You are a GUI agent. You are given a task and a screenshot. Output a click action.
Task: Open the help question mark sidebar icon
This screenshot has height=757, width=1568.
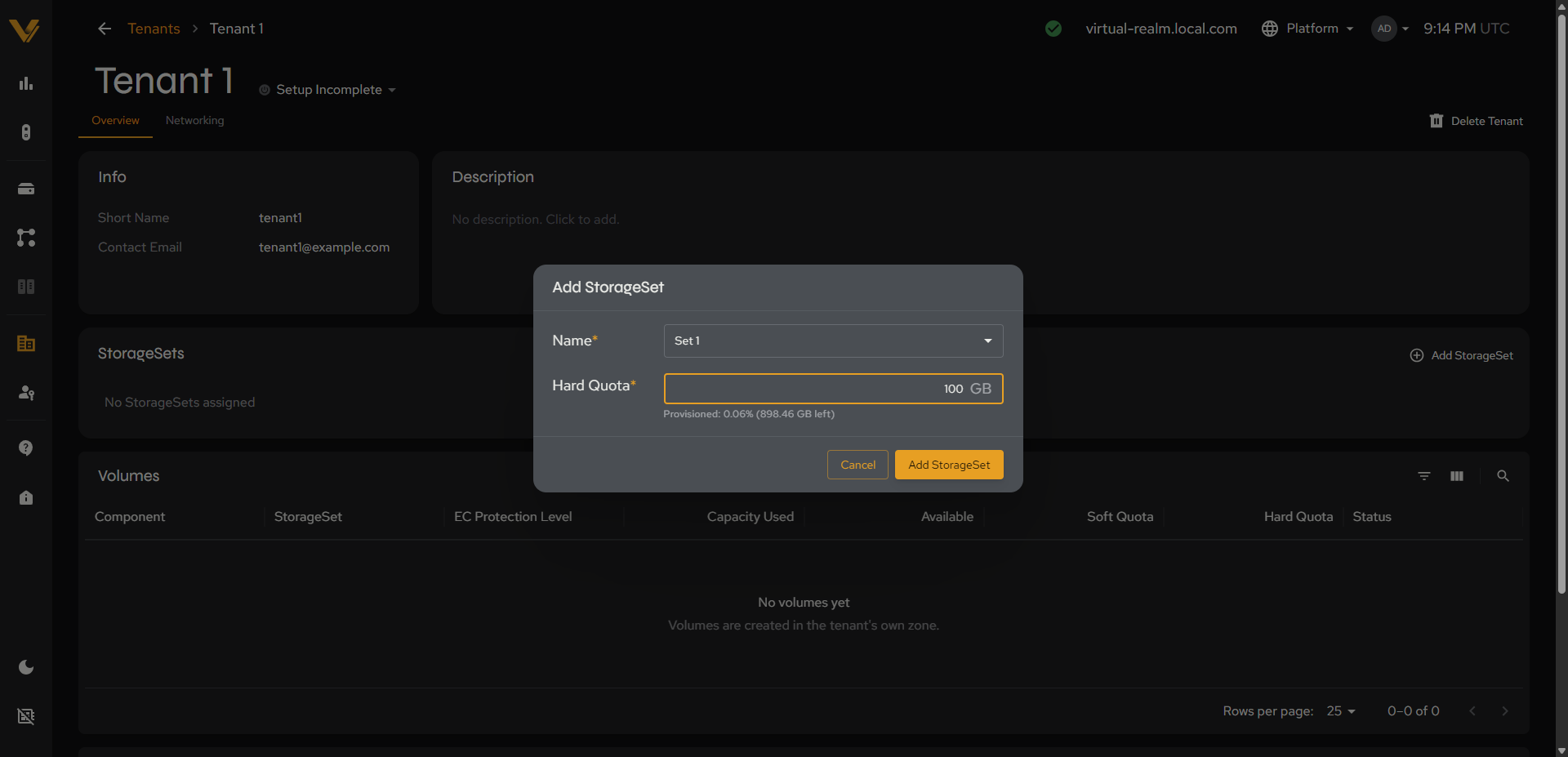pos(26,448)
